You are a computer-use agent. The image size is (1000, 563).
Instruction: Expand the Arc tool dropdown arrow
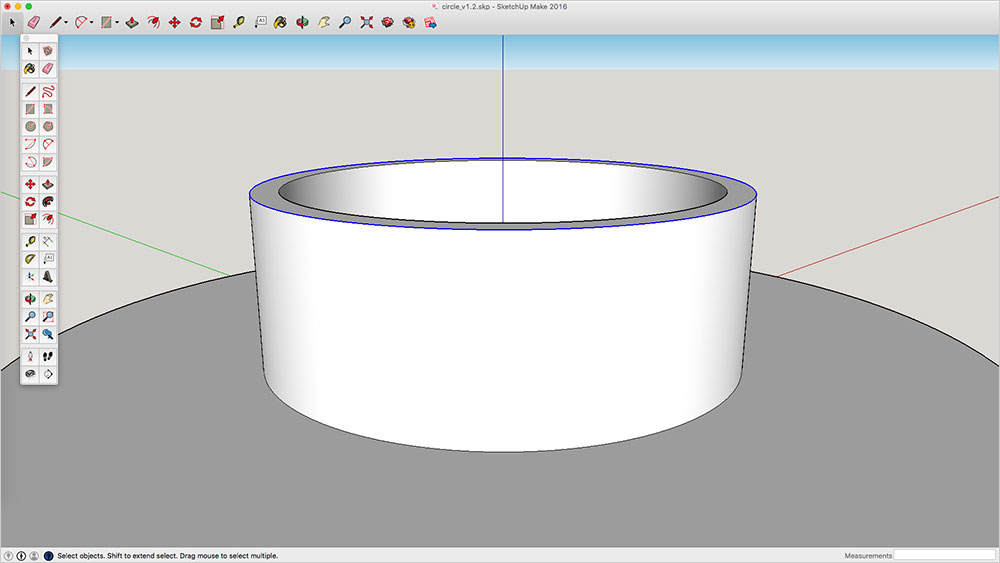click(x=92, y=22)
